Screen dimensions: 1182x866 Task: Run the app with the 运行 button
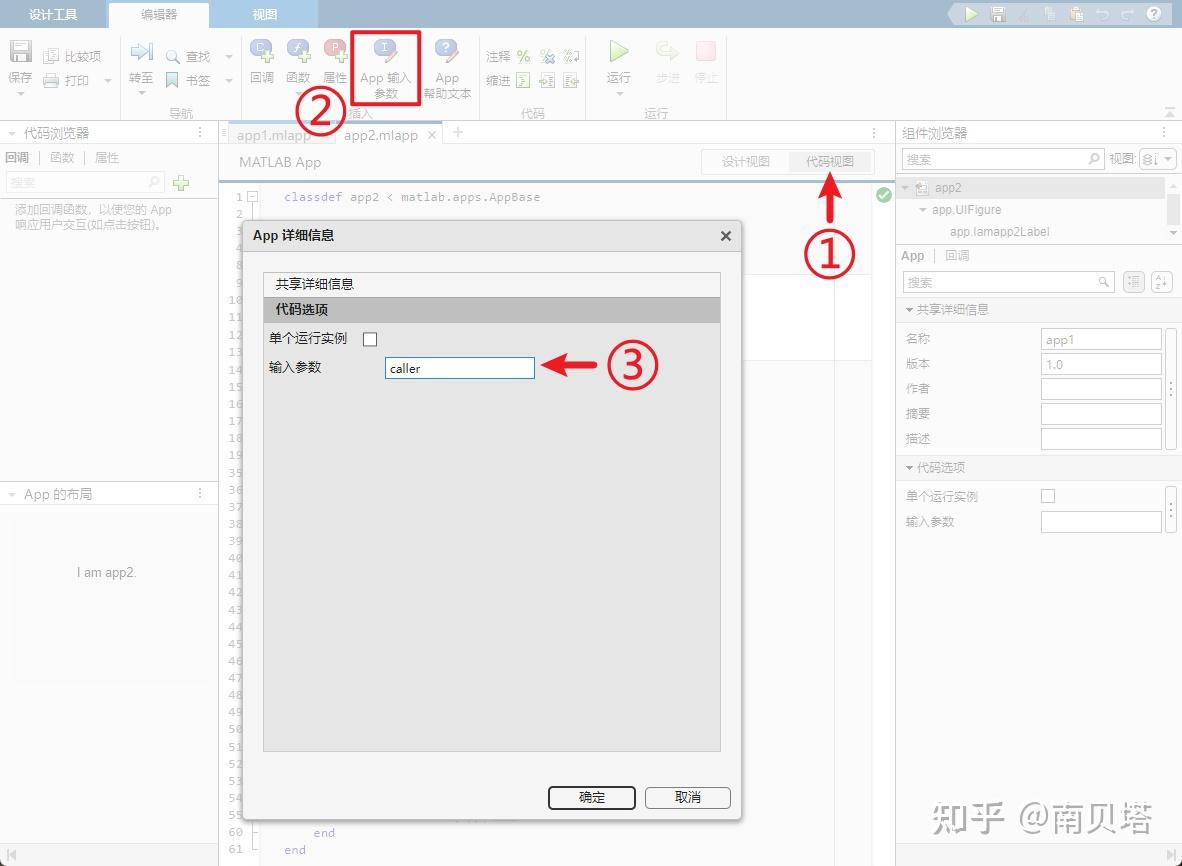pyautogui.click(x=618, y=60)
